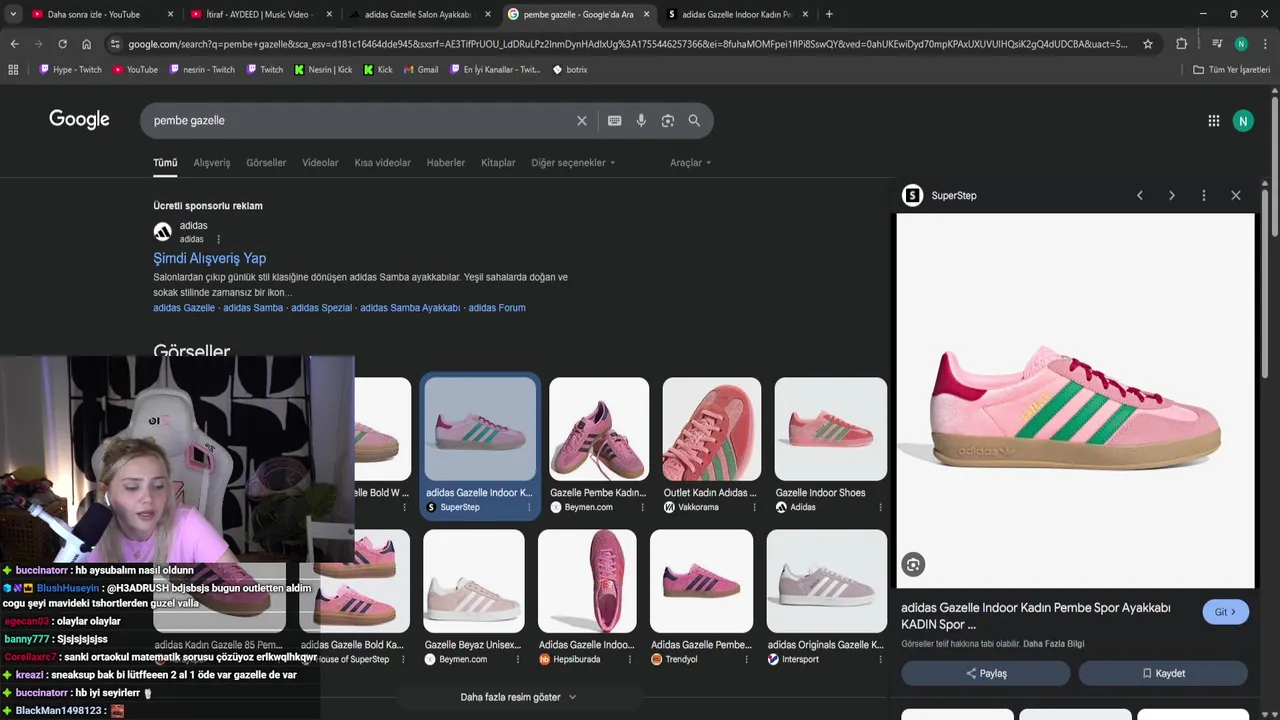
Task: Show next image in SuperStep panel
Action: point(1172,196)
